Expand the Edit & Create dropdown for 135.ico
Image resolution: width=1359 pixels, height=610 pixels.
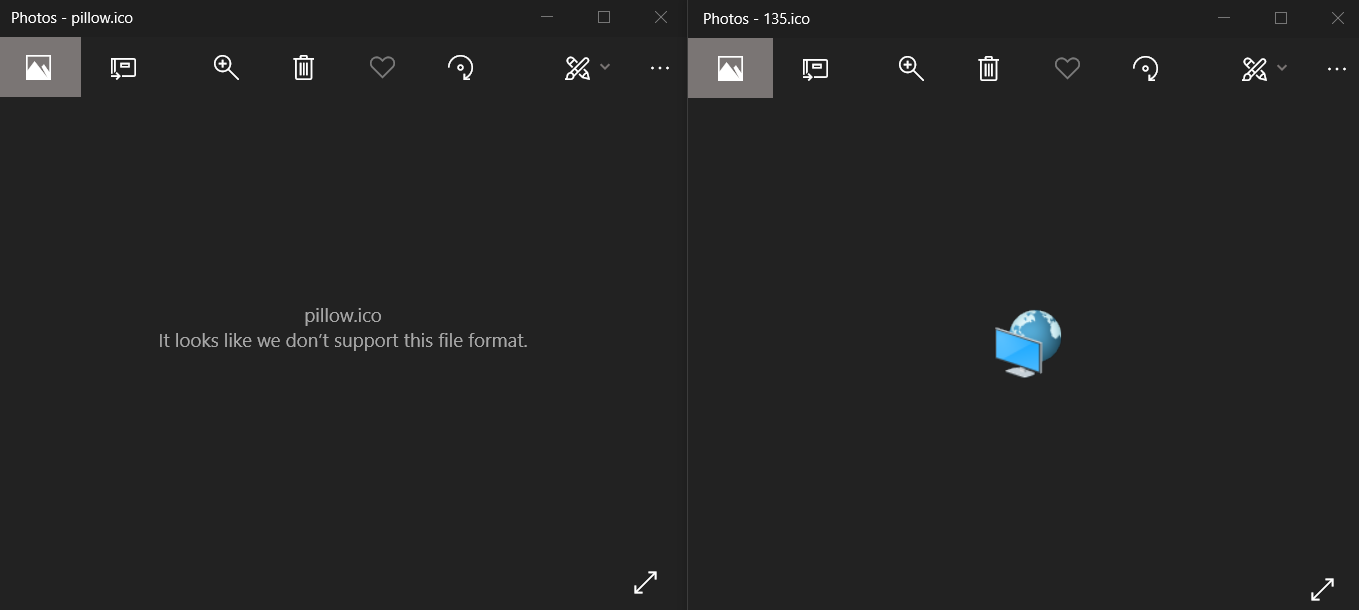pos(1283,68)
